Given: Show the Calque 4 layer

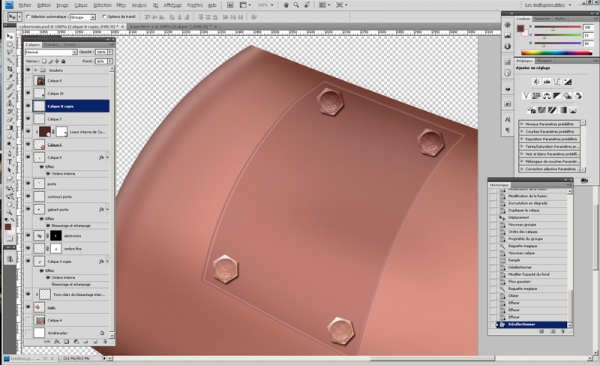Looking at the screenshot, I should (28, 320).
